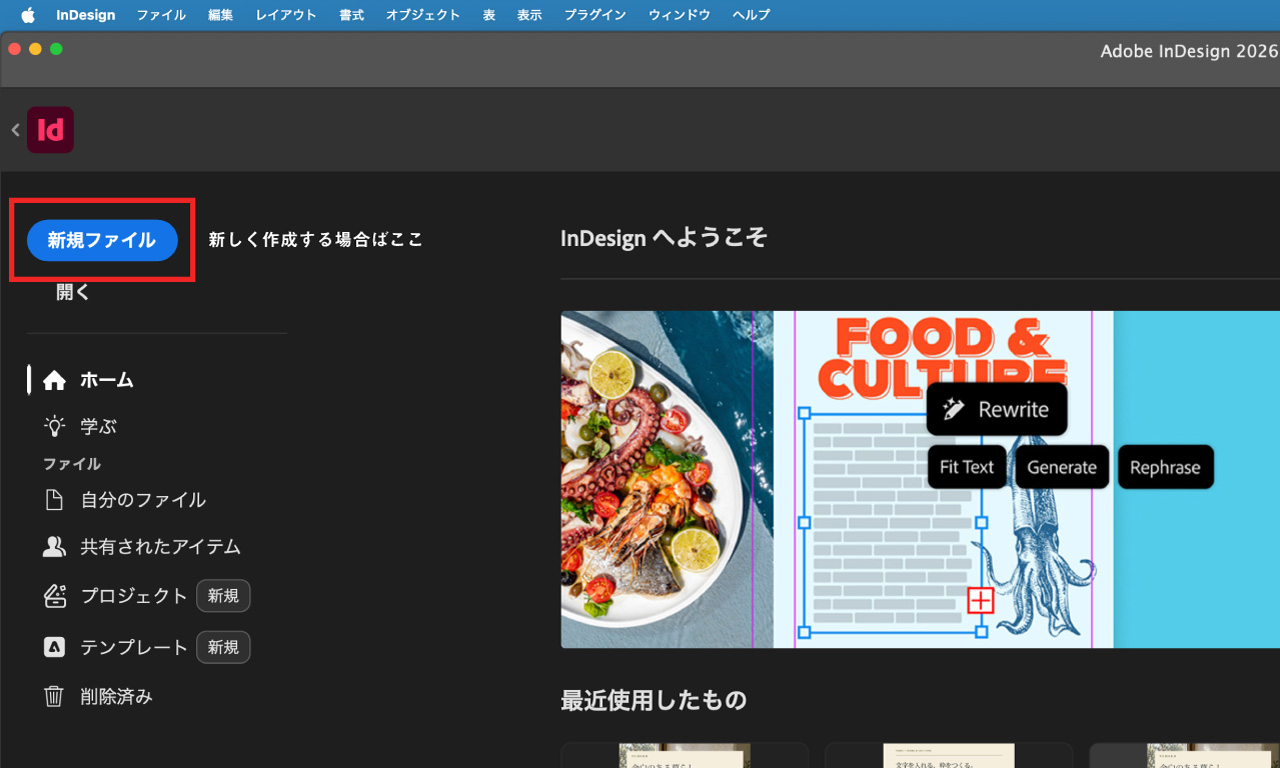Viewport: 1280px width, 768px height.
Task: Click the 学ぶ lightbulb icon
Action: pos(54,426)
